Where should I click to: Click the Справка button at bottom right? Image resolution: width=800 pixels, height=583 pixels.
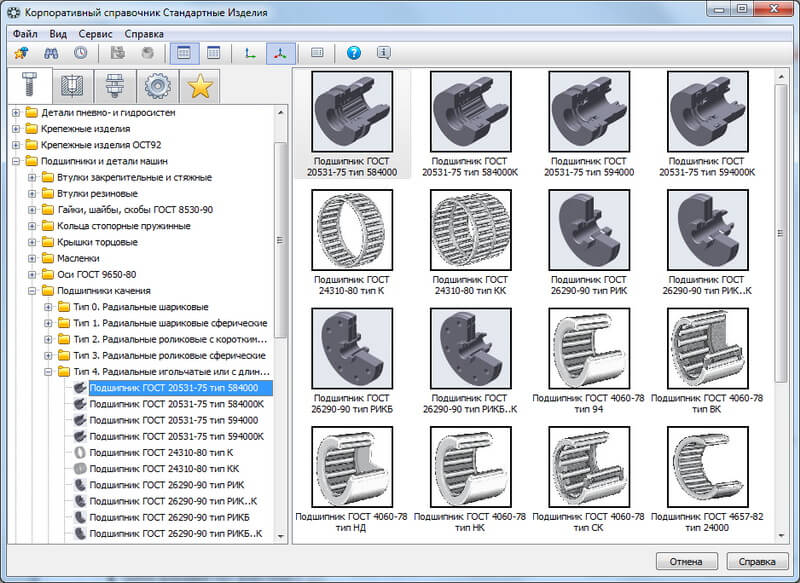click(x=757, y=562)
